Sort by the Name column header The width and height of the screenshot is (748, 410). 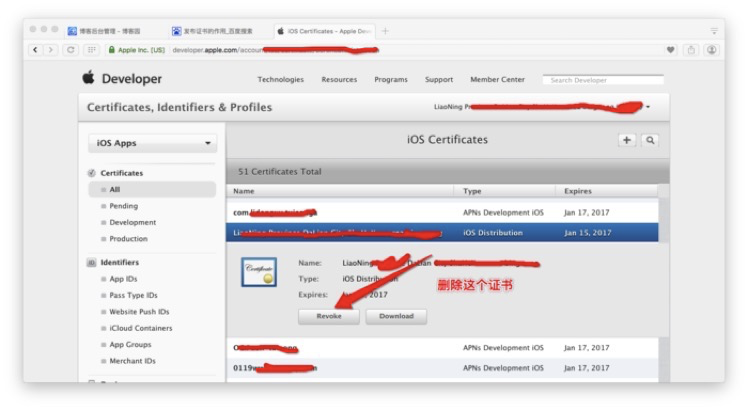click(x=340, y=191)
